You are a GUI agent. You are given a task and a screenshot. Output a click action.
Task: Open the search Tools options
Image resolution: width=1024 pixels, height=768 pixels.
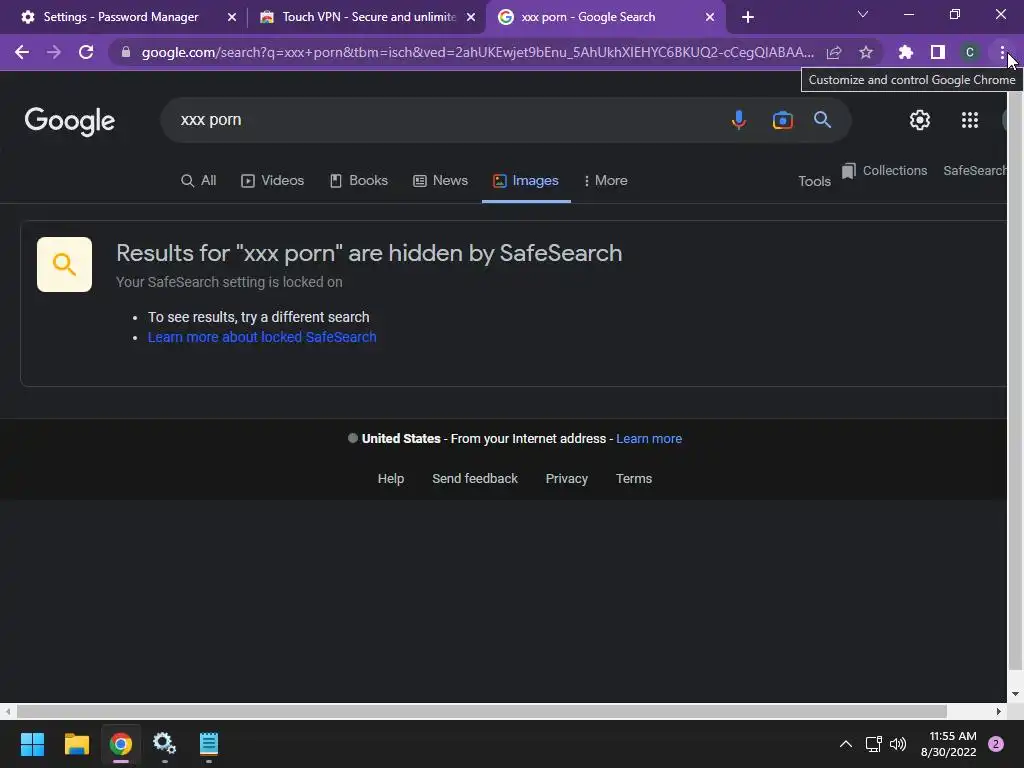[814, 182]
